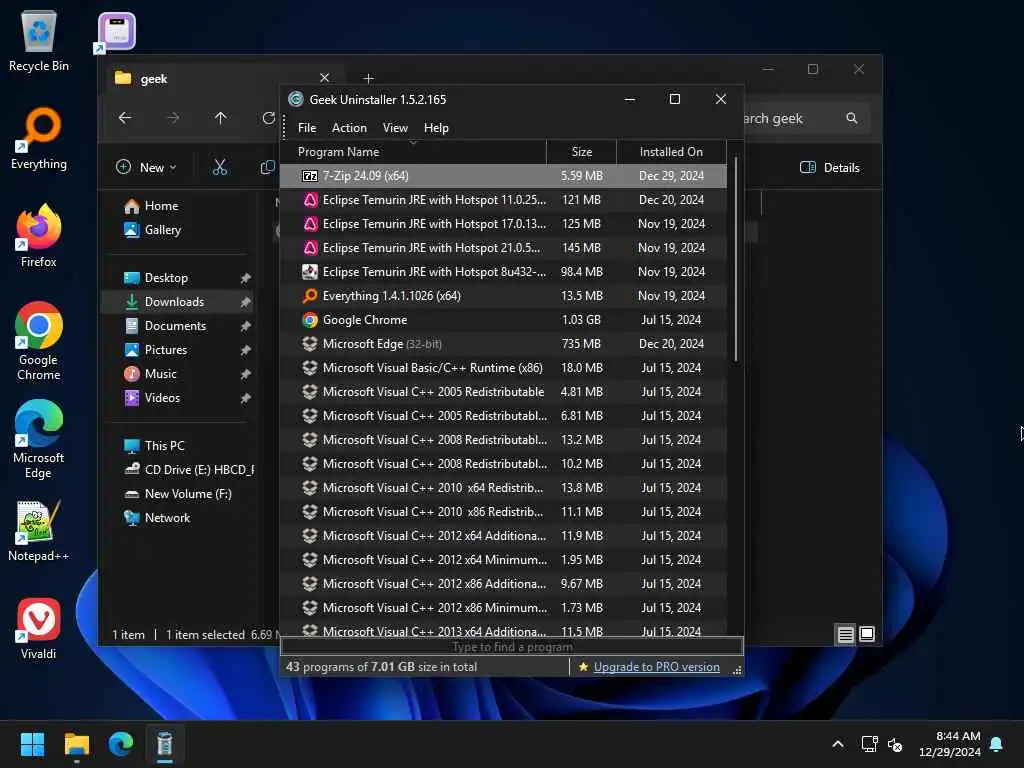Click the Explorer search magnifier icon
Image resolution: width=1024 pixels, height=768 pixels.
[852, 118]
